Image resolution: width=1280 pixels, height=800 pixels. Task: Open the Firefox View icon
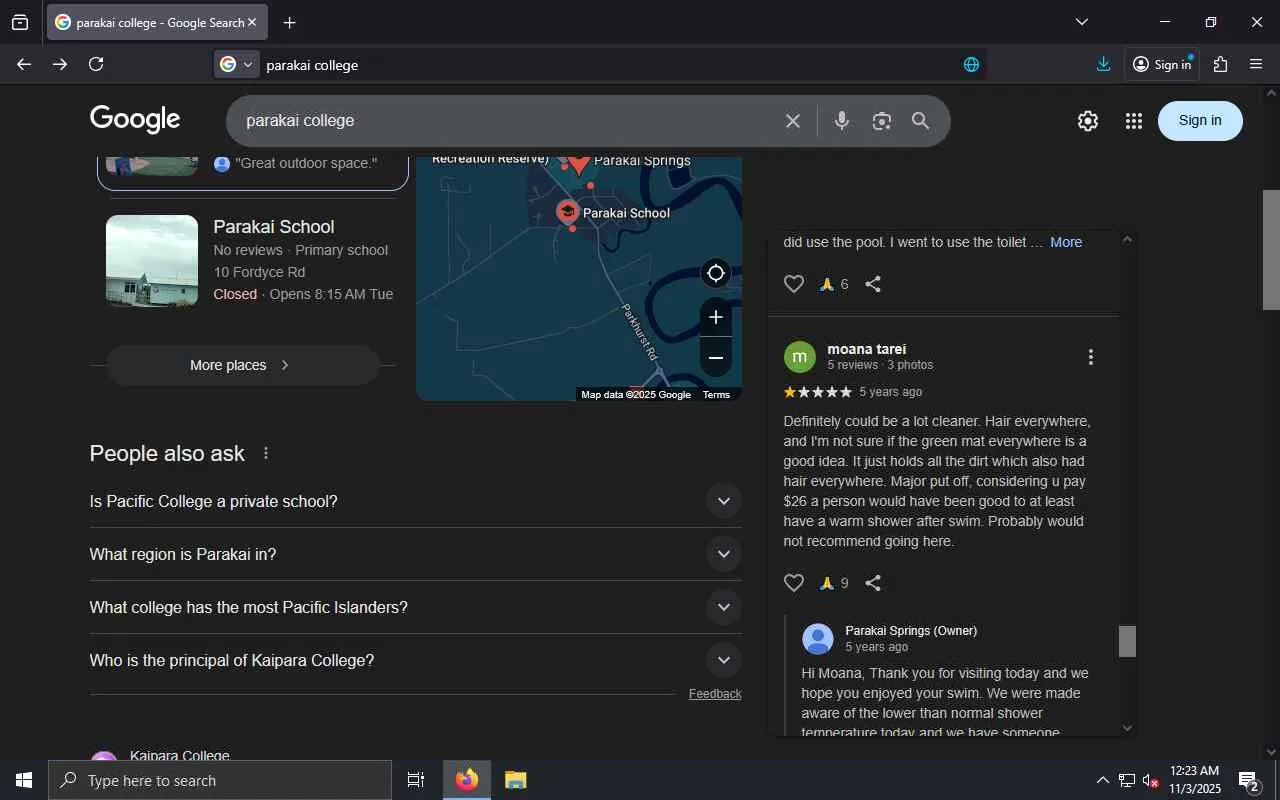click(x=20, y=22)
